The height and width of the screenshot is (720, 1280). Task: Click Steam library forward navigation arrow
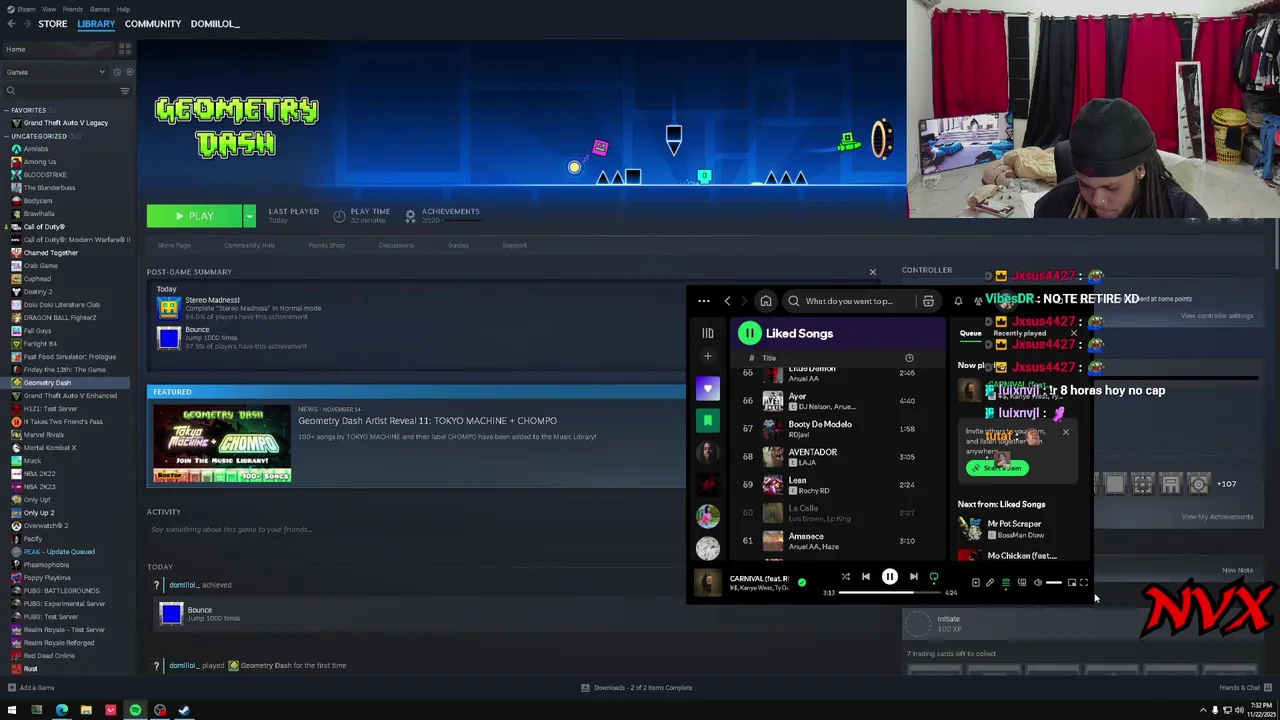point(27,23)
